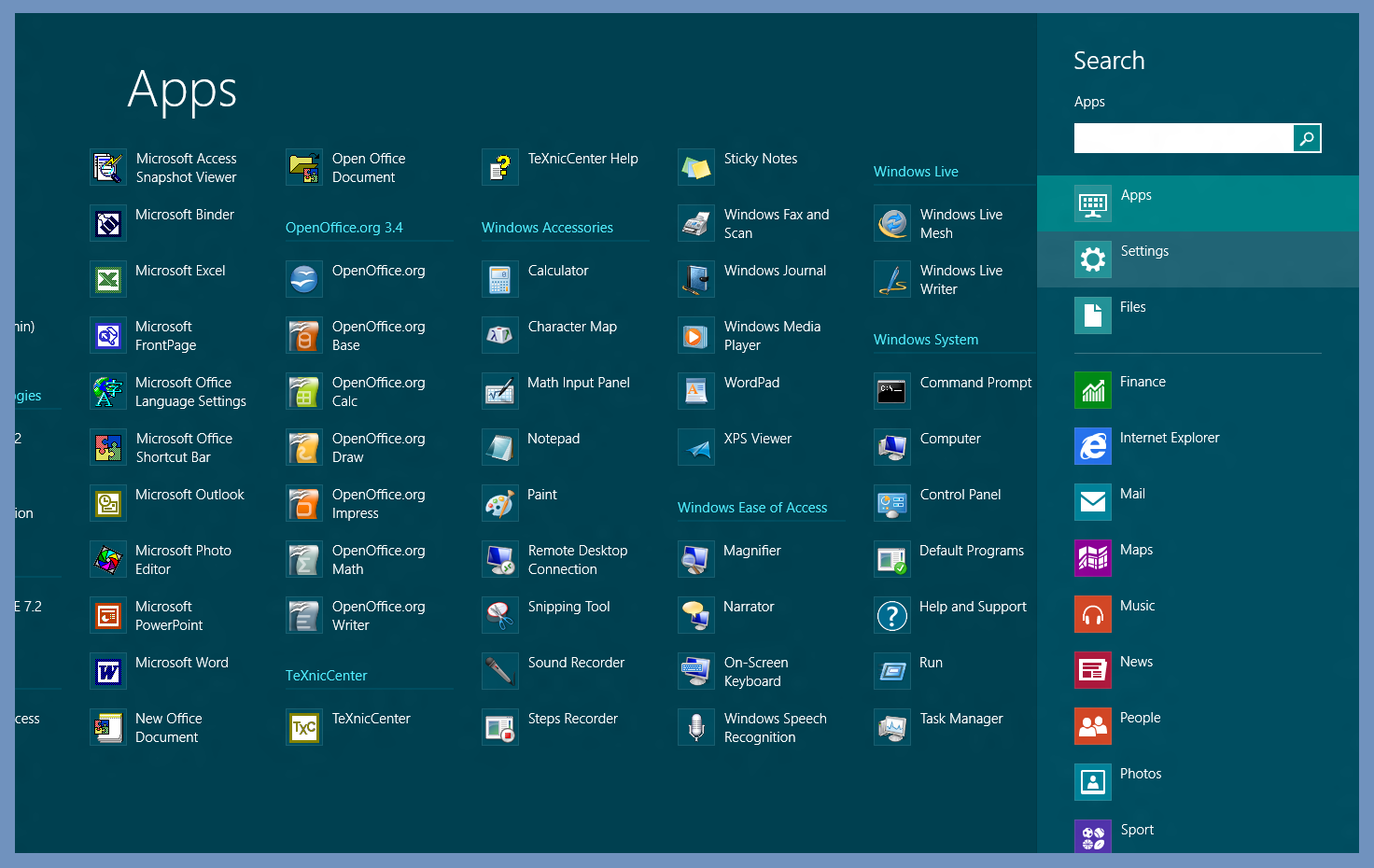Image resolution: width=1374 pixels, height=868 pixels.
Task: Select Files search category
Action: pyautogui.click(x=1132, y=307)
